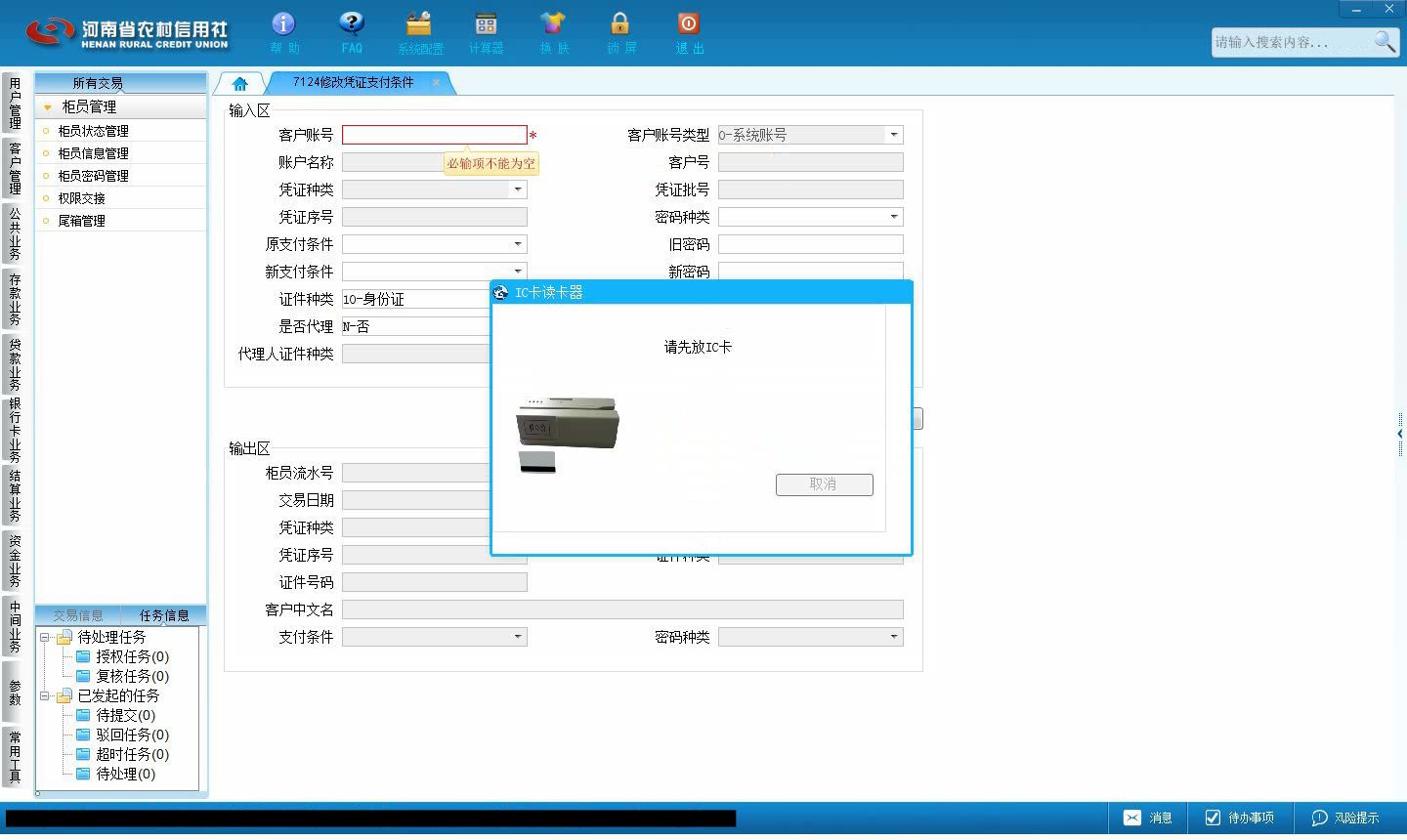Screen dimensions: 1407x840
Task: Collapse the 已发起的任务 tree node
Action: 44,695
